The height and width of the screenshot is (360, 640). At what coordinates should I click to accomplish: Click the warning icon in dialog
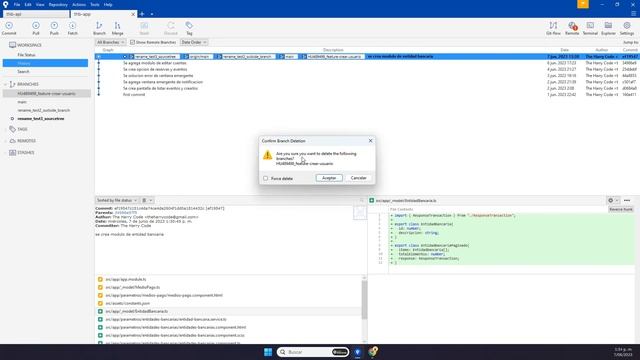[x=267, y=155]
